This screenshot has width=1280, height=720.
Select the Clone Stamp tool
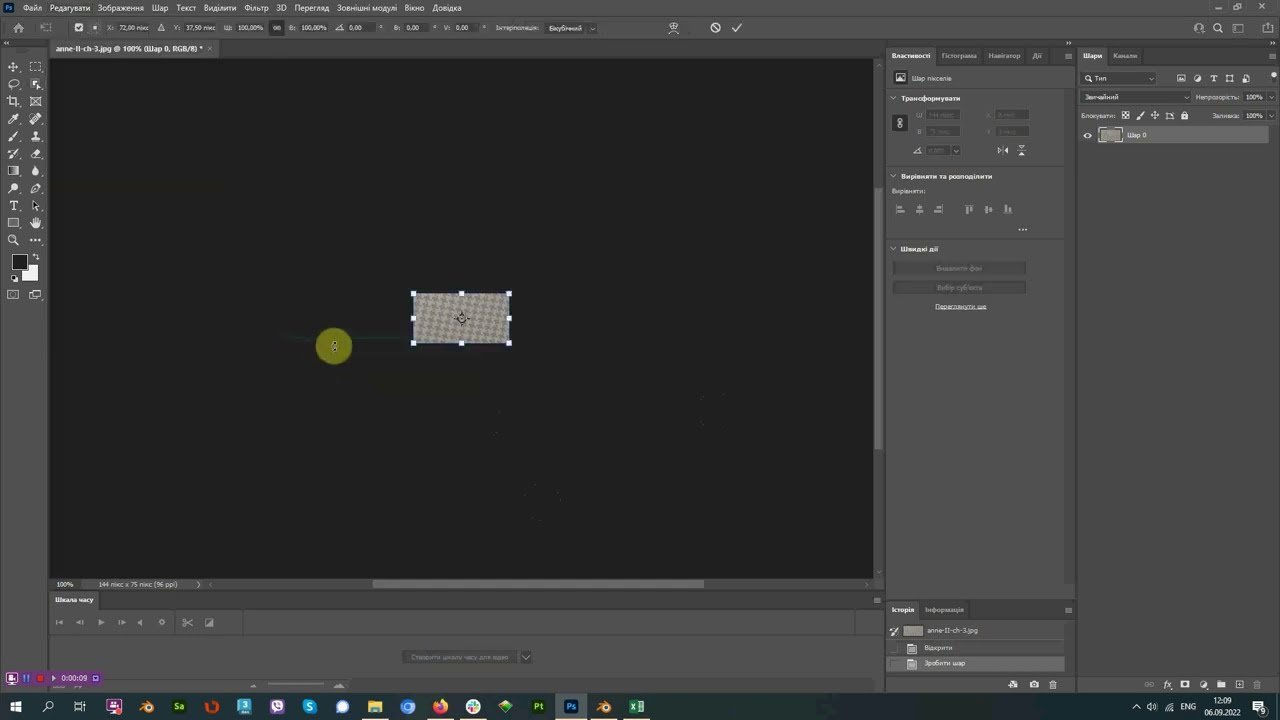tap(36, 136)
